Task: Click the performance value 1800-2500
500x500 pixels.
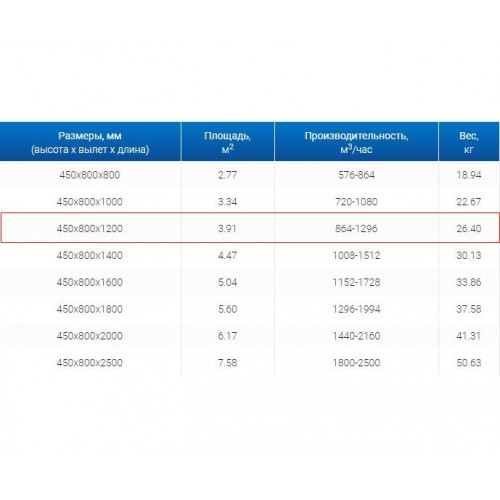Action: (356, 363)
